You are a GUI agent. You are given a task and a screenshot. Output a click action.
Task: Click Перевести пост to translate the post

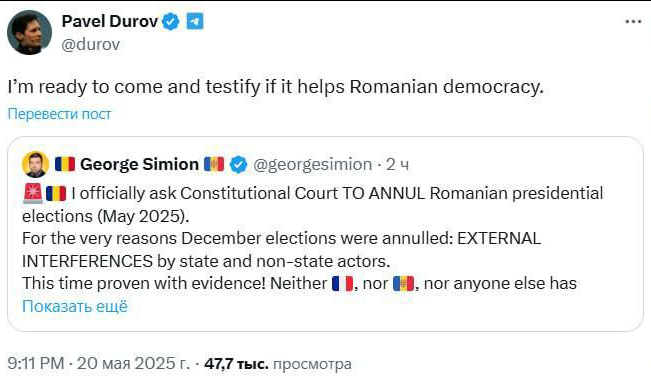point(59,113)
